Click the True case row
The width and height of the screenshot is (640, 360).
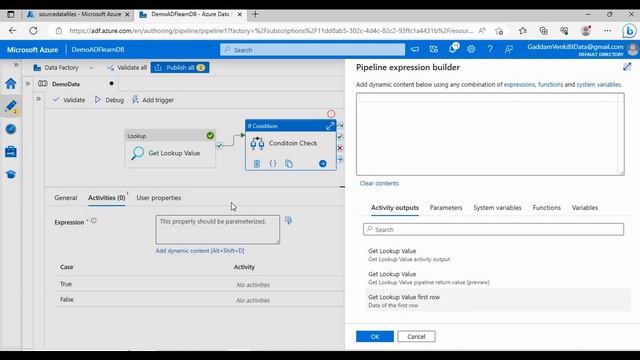click(200, 284)
